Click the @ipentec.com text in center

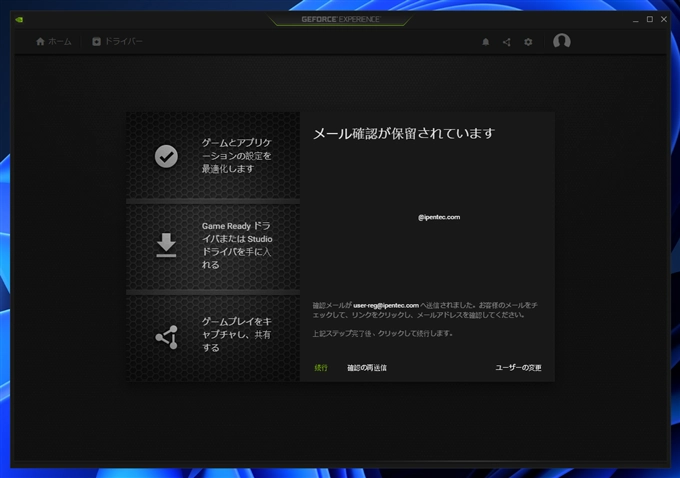click(439, 217)
